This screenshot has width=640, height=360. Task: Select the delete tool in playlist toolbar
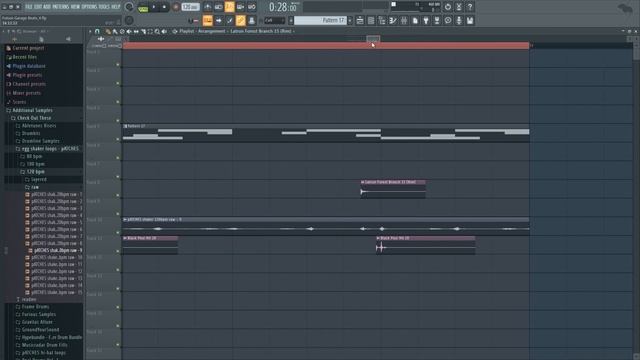click(122, 31)
